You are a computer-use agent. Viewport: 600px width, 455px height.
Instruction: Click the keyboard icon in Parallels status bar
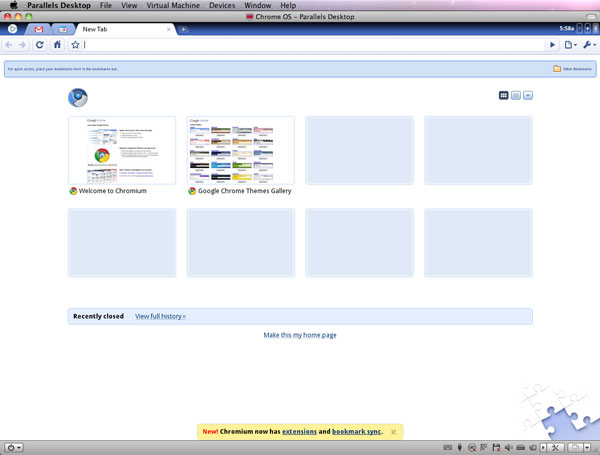tap(447, 447)
